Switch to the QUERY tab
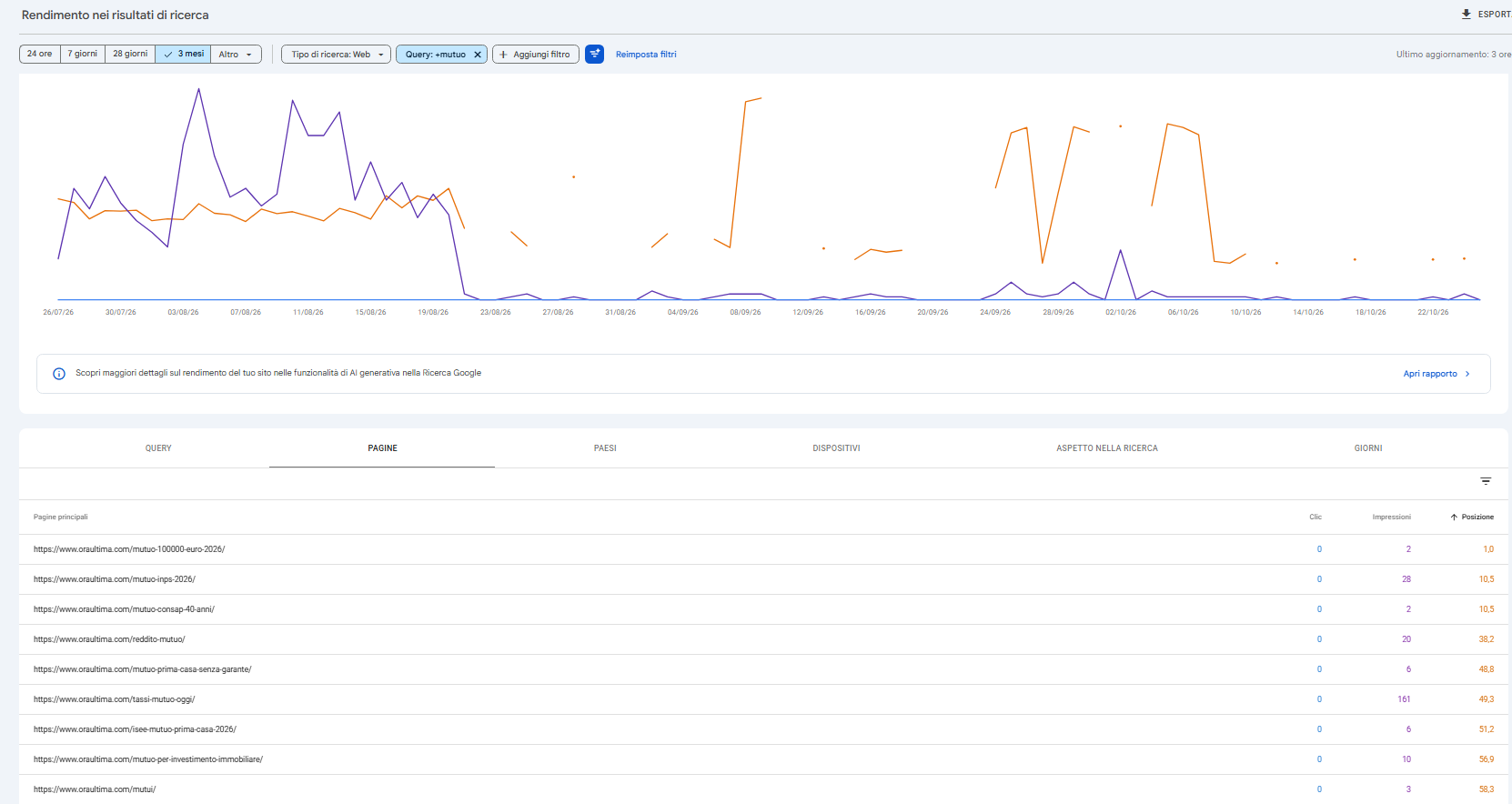 point(158,448)
